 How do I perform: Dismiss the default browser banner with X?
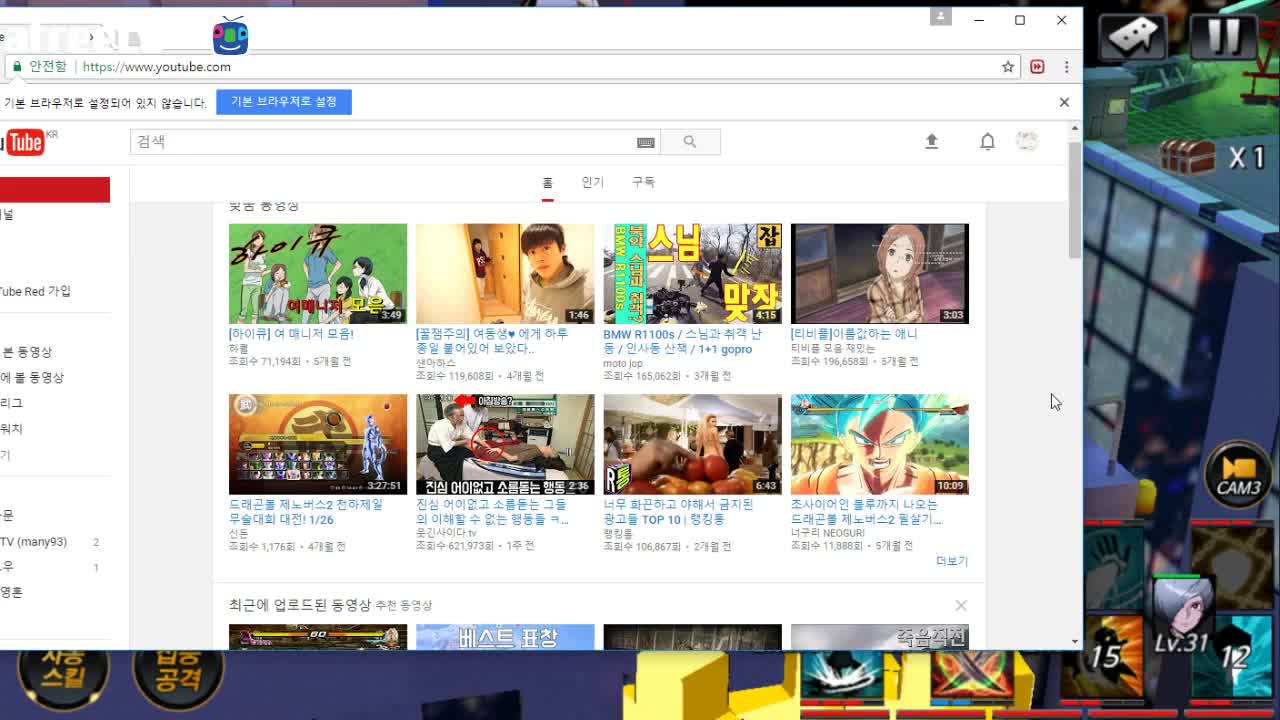1064,101
